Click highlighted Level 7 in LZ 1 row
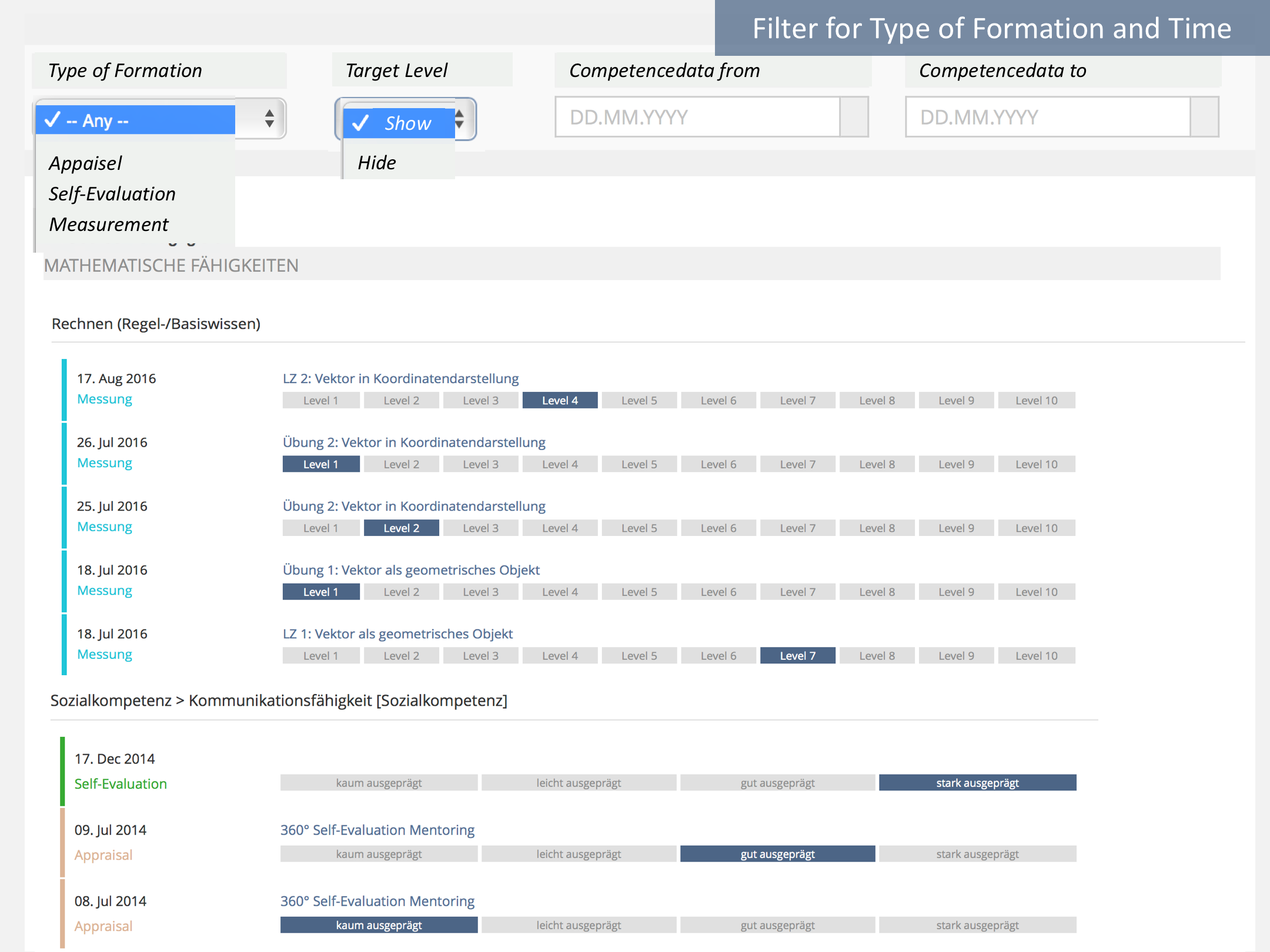Screen dimensions: 1270x952 (797, 656)
